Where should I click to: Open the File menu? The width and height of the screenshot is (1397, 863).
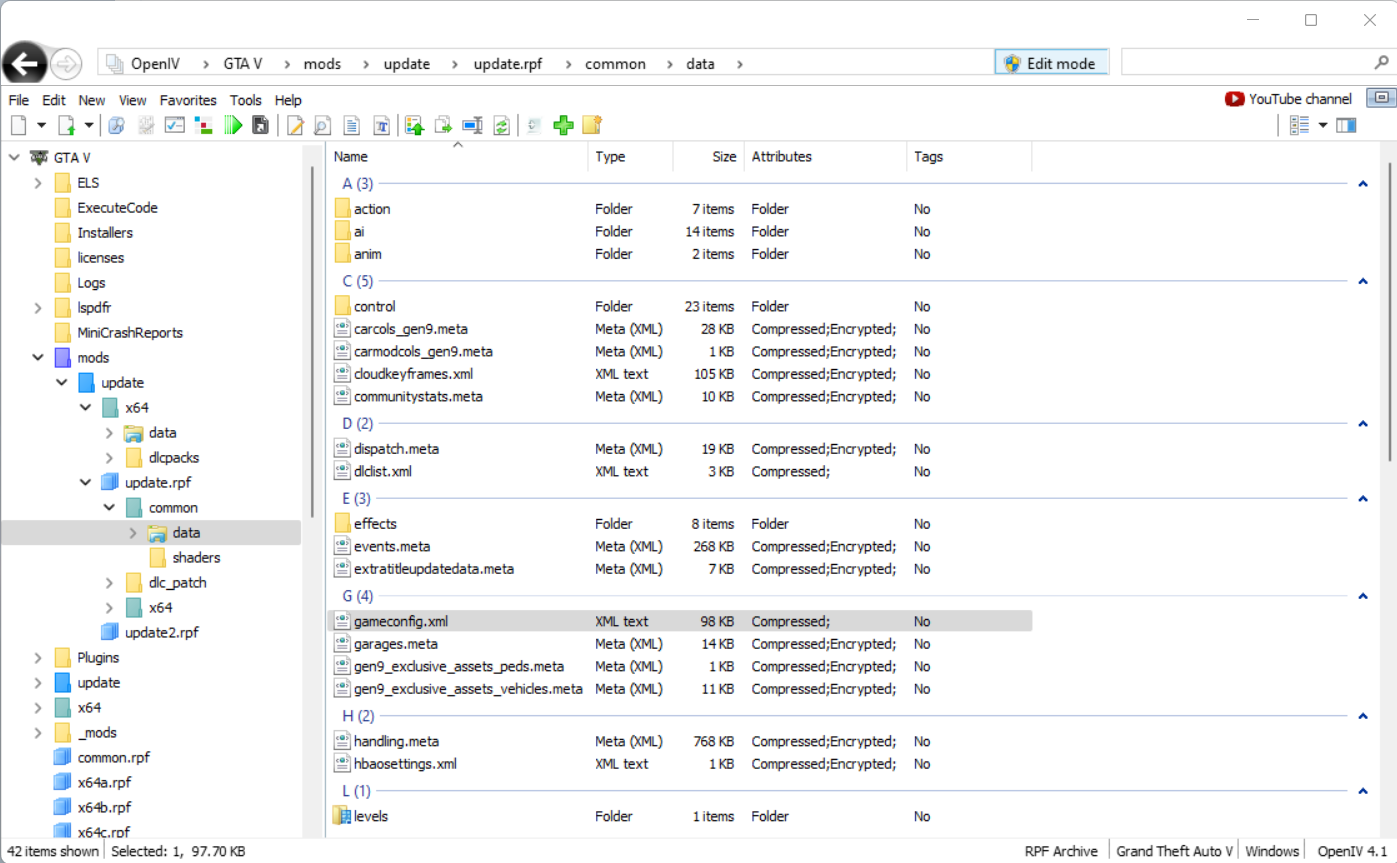[x=19, y=100]
